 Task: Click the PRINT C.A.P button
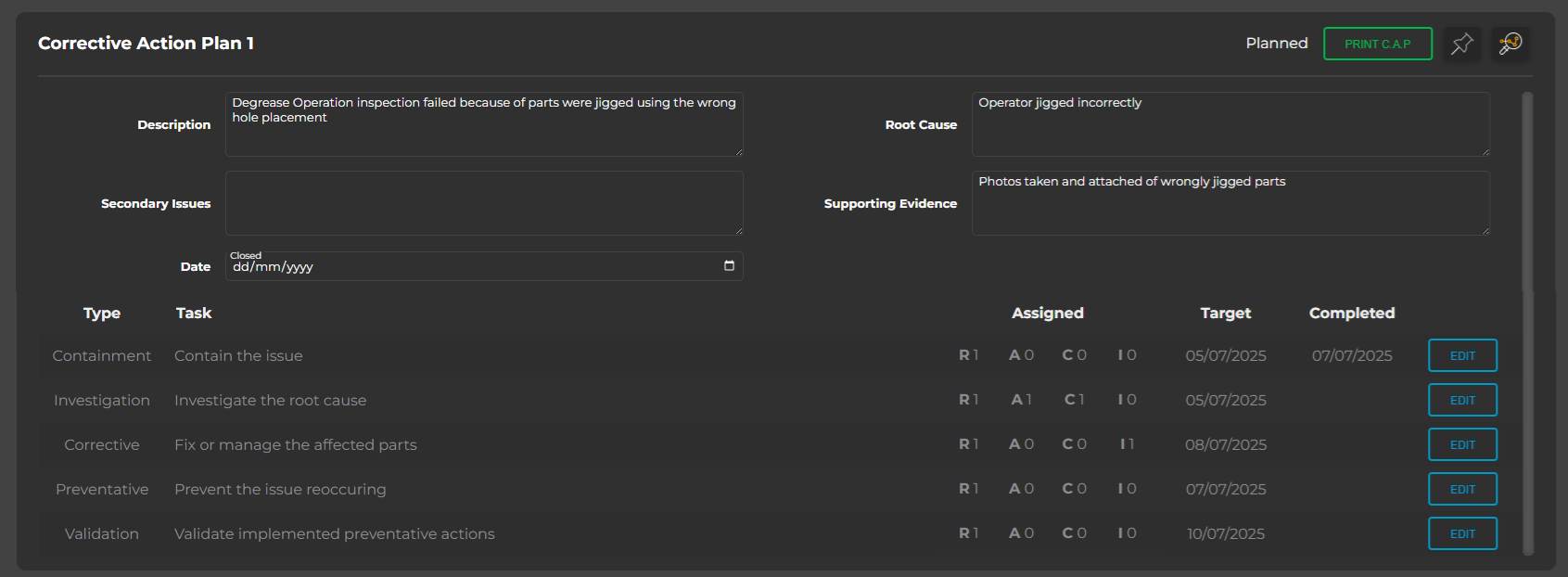(x=1377, y=44)
